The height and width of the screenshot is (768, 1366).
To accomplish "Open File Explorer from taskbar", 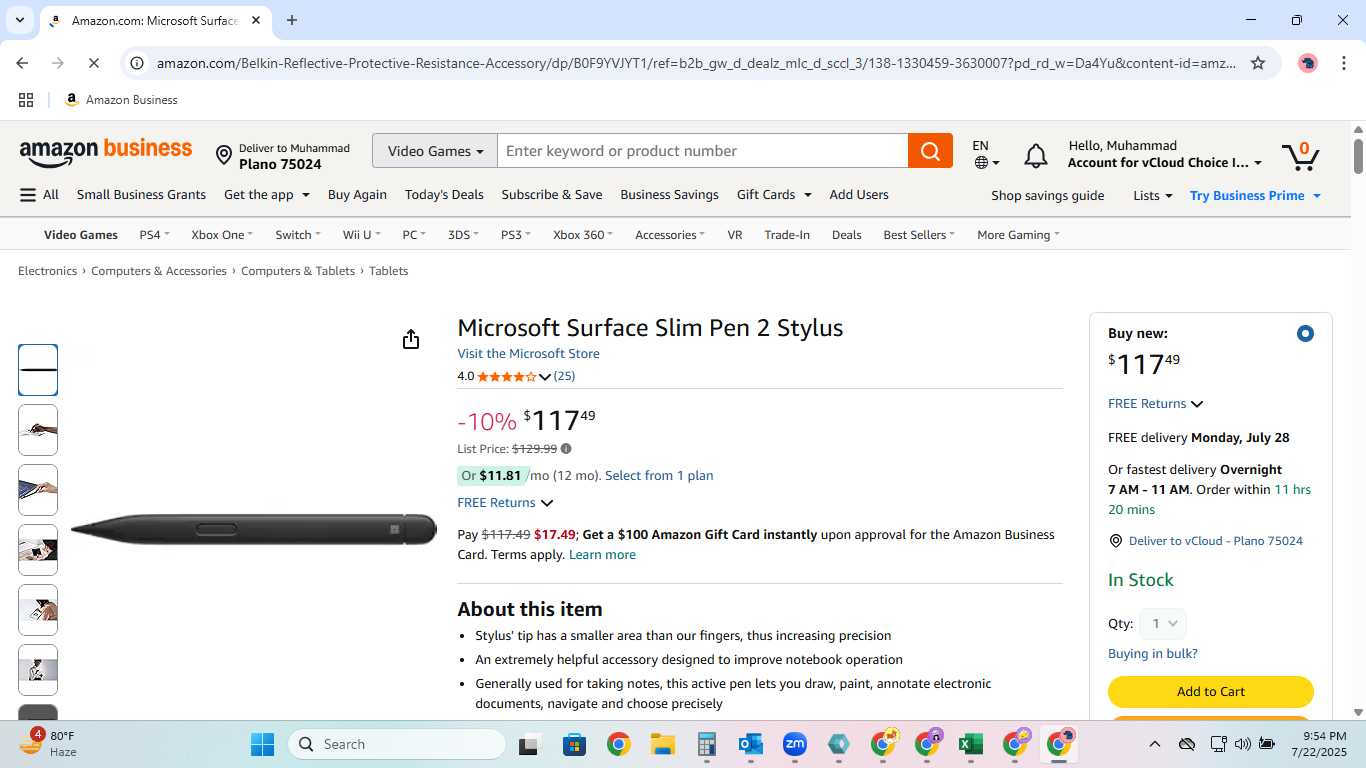I will click(x=662, y=744).
